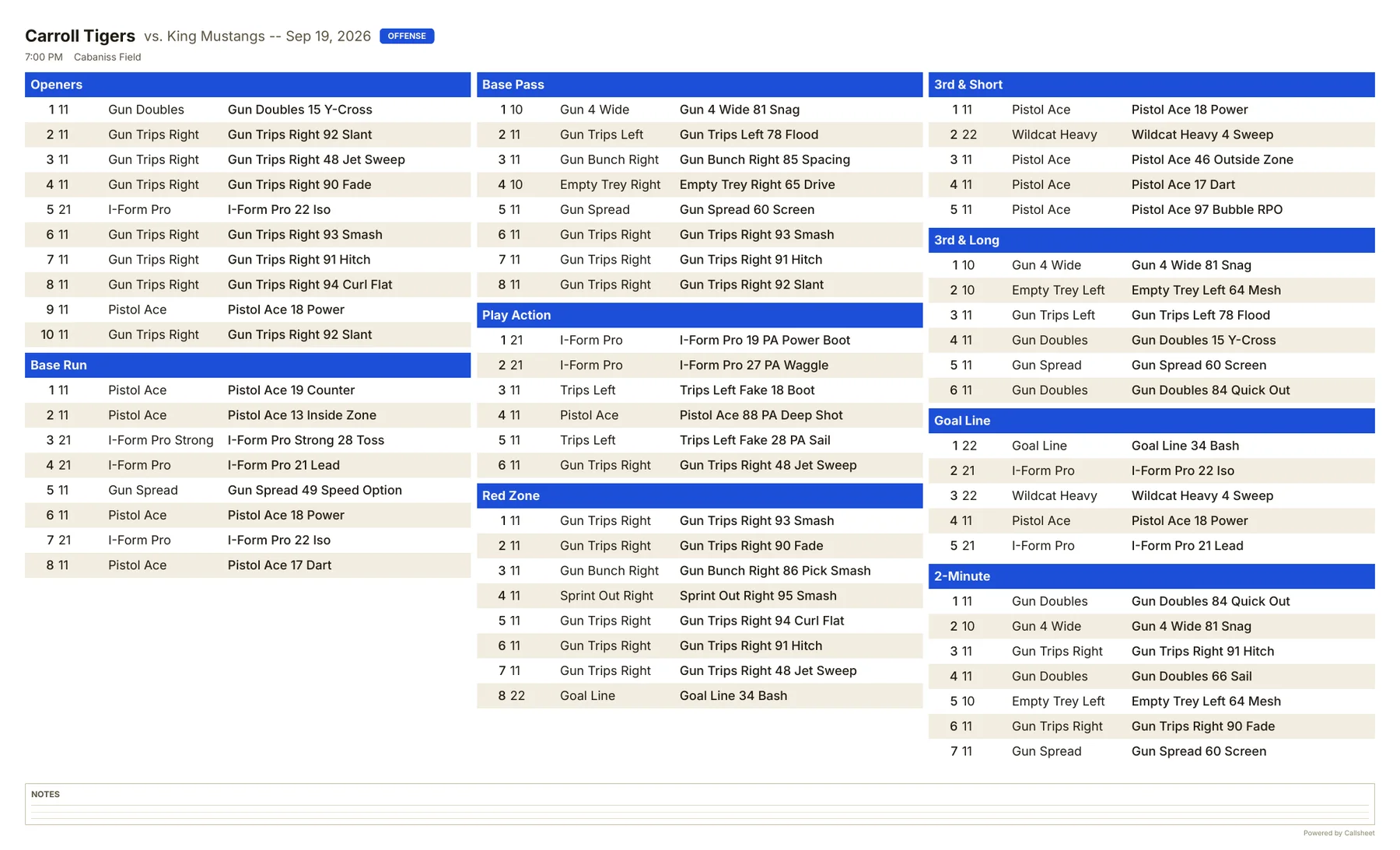Click Gun Doubles 15 Y-Cross under Openers
1400x850 pixels.
pyautogui.click(x=299, y=110)
